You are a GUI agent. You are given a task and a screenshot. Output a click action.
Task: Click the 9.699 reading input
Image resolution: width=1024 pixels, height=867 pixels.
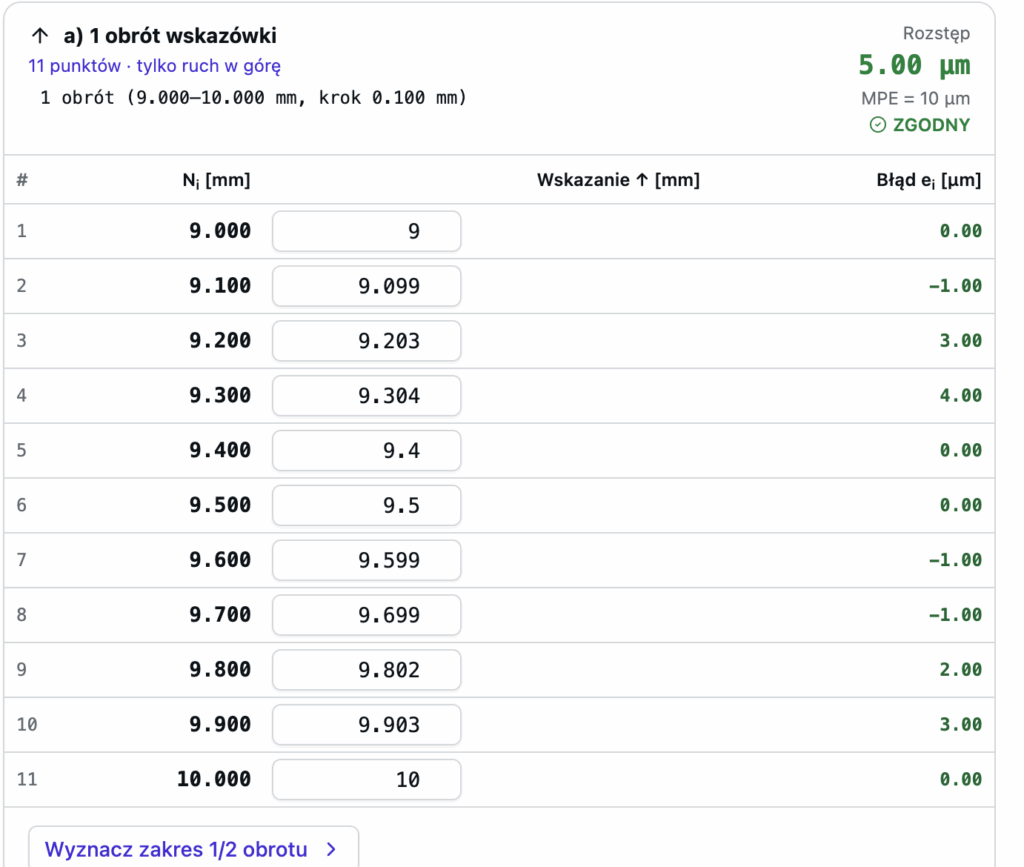click(x=366, y=615)
